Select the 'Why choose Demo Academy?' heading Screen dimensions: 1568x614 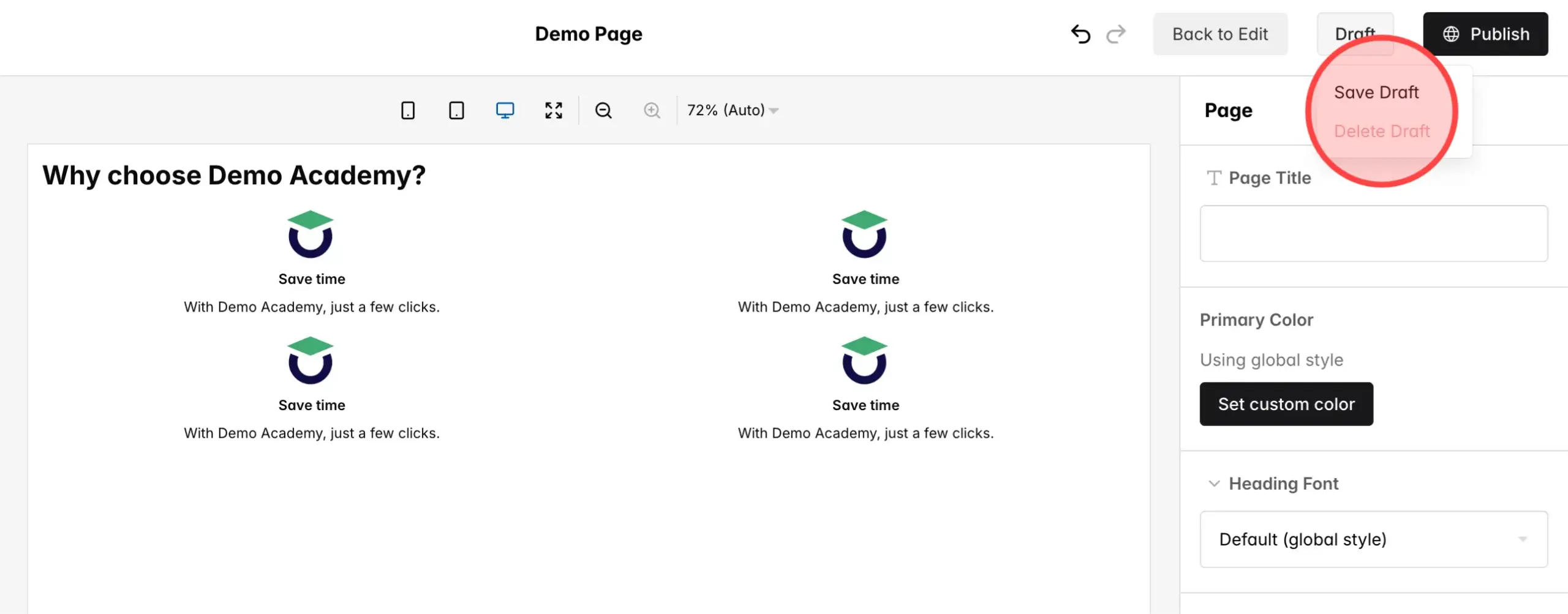[x=233, y=175]
